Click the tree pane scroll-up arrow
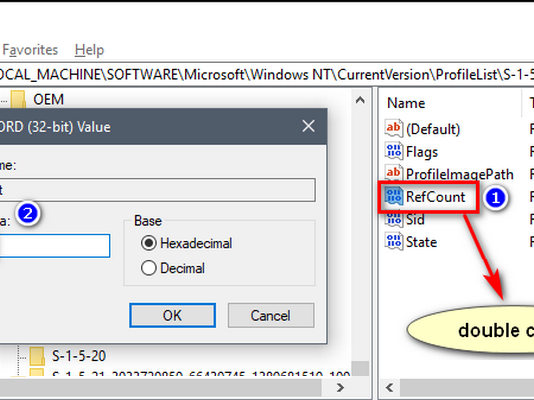This screenshot has width=534, height=400. coord(360,100)
